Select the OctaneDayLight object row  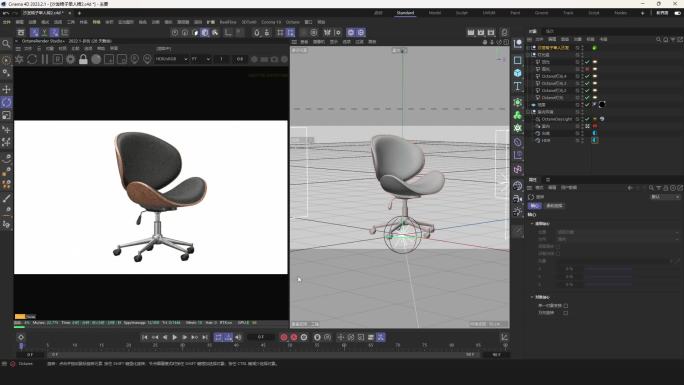[556, 119]
